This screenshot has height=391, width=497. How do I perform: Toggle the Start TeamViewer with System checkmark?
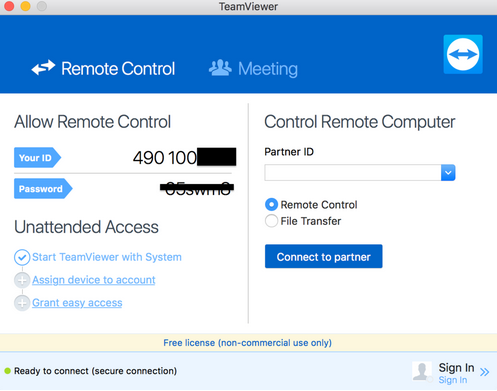tap(22, 257)
